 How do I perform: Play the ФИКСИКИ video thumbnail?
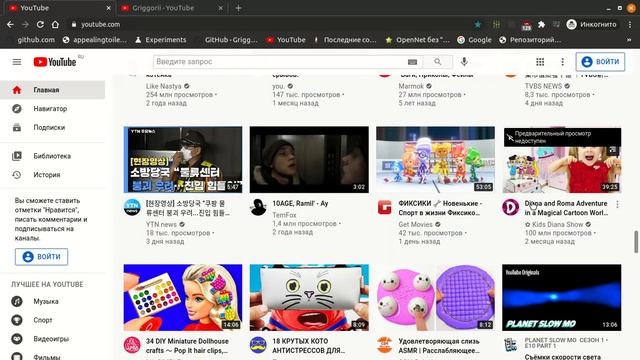tap(435, 160)
